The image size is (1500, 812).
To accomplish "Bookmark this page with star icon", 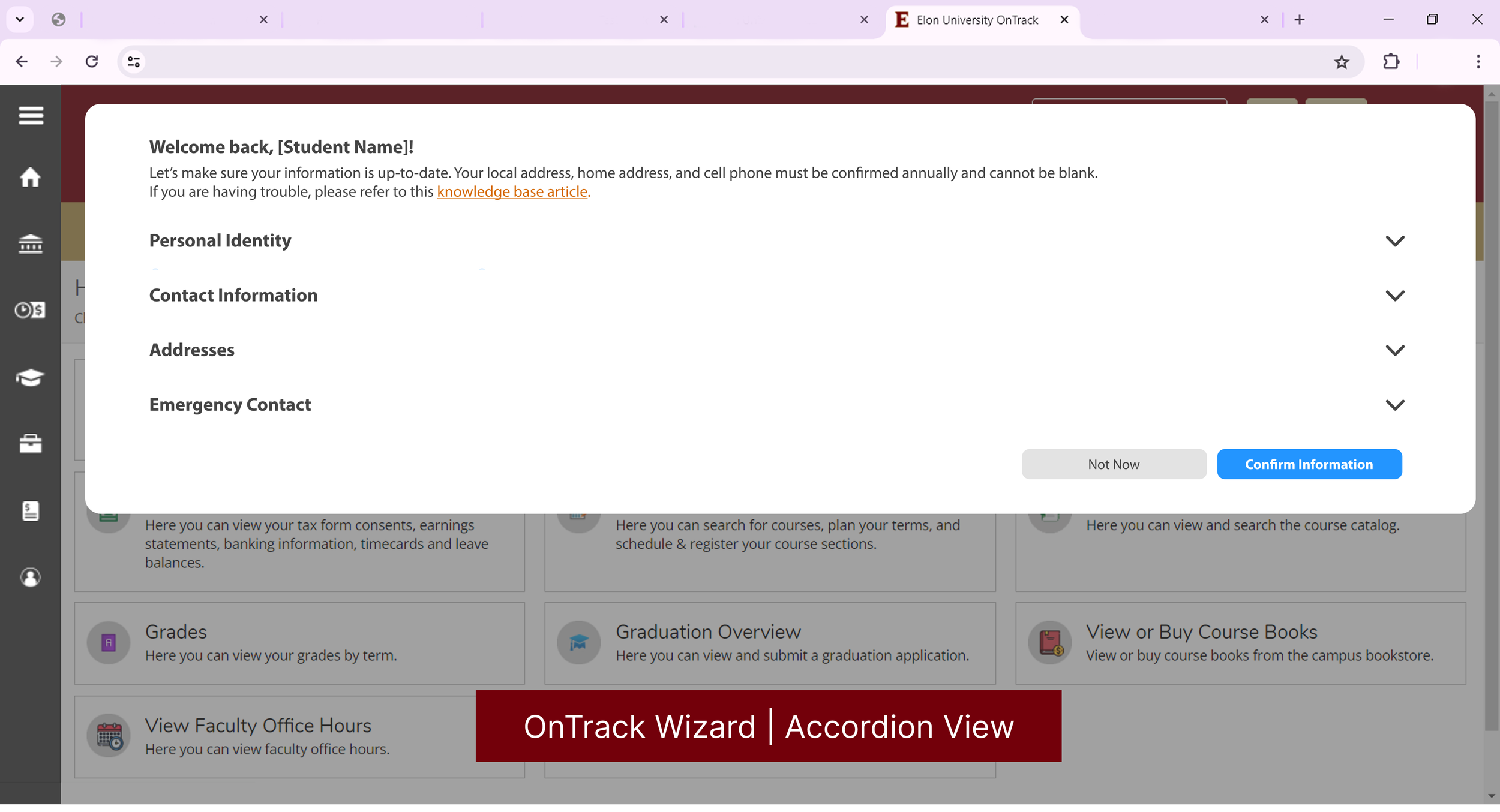I will click(x=1342, y=62).
